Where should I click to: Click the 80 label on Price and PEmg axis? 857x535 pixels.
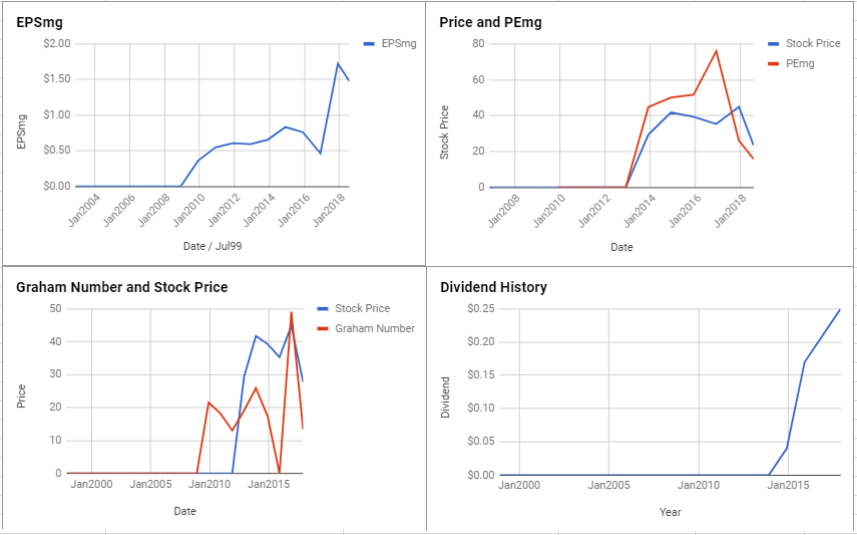[479, 44]
